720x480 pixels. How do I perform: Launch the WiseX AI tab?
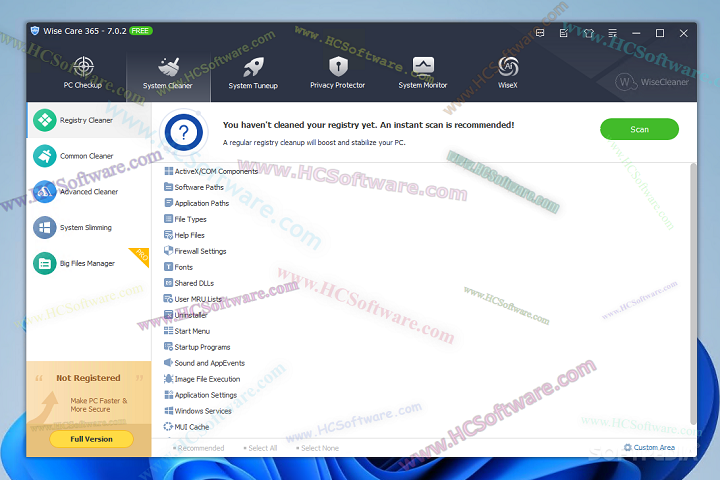[508, 73]
